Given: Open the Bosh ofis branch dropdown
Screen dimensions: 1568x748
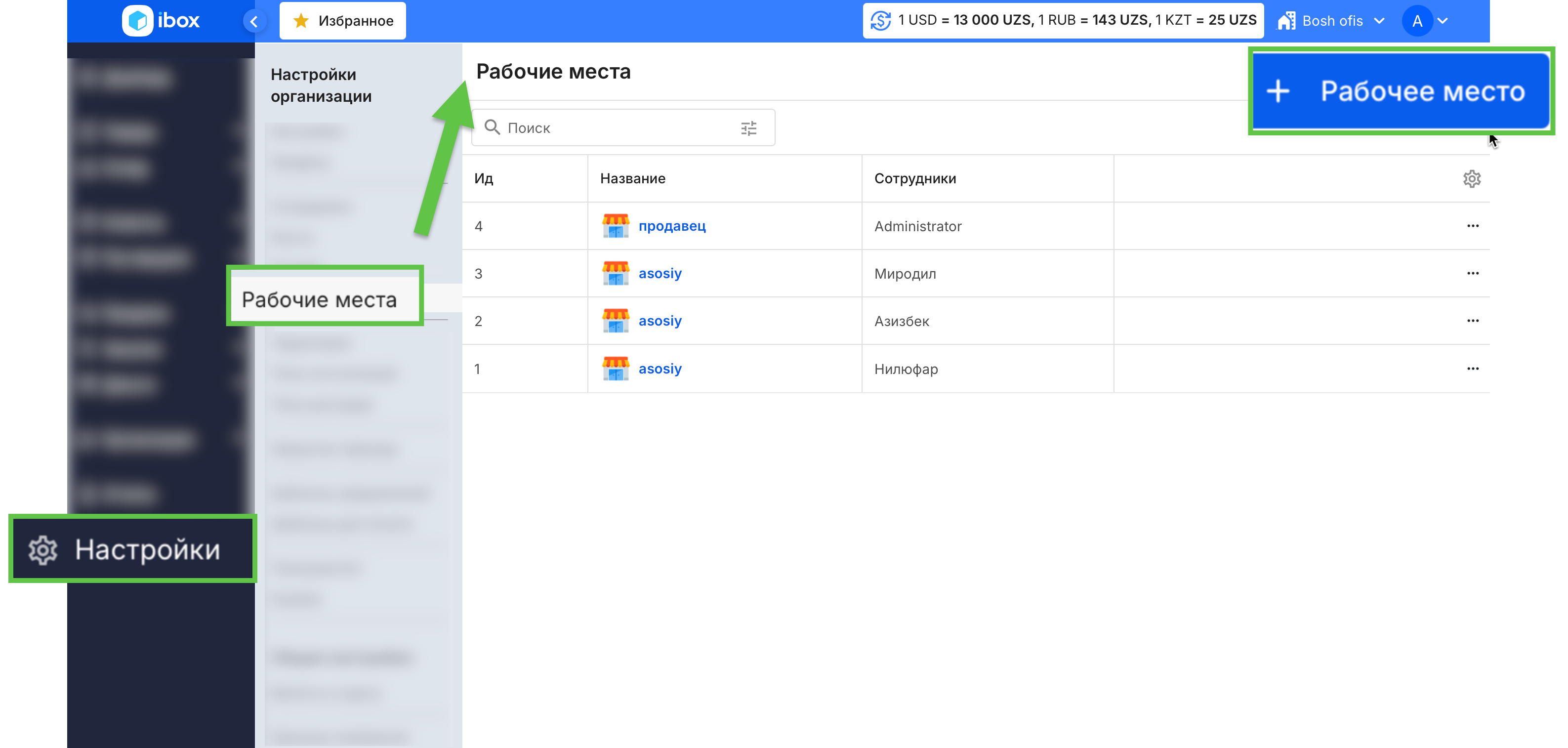Looking at the screenshot, I should [x=1332, y=21].
